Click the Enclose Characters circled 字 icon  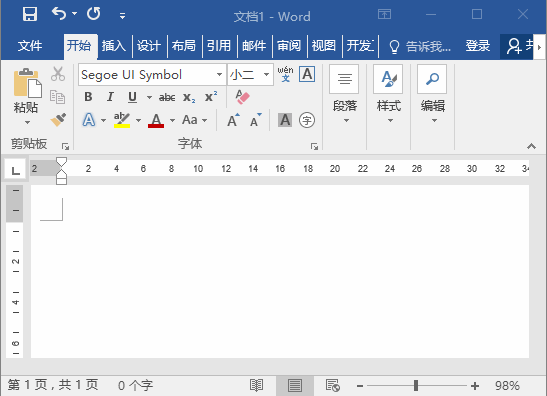point(307,120)
